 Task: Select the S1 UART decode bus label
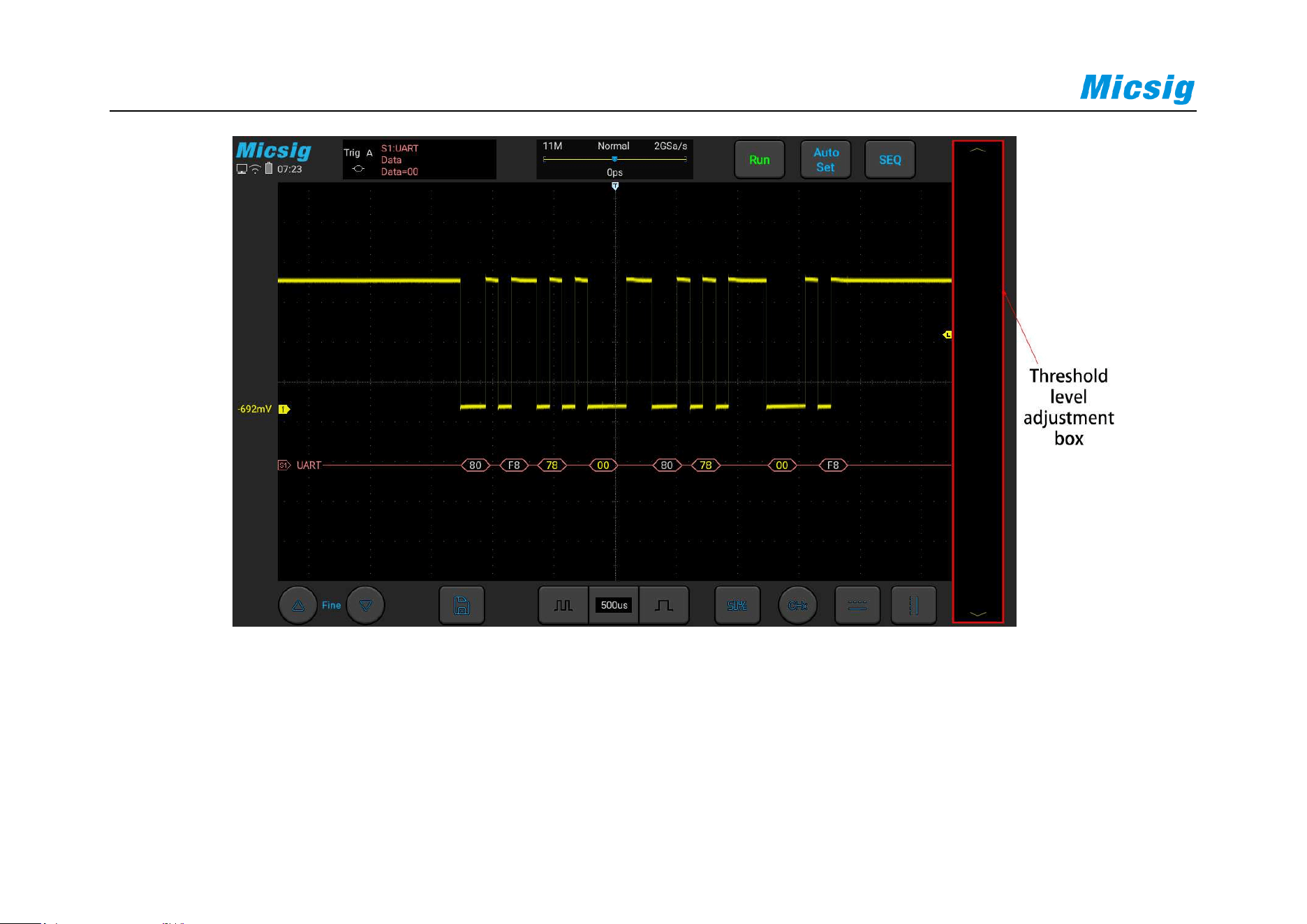[301, 465]
